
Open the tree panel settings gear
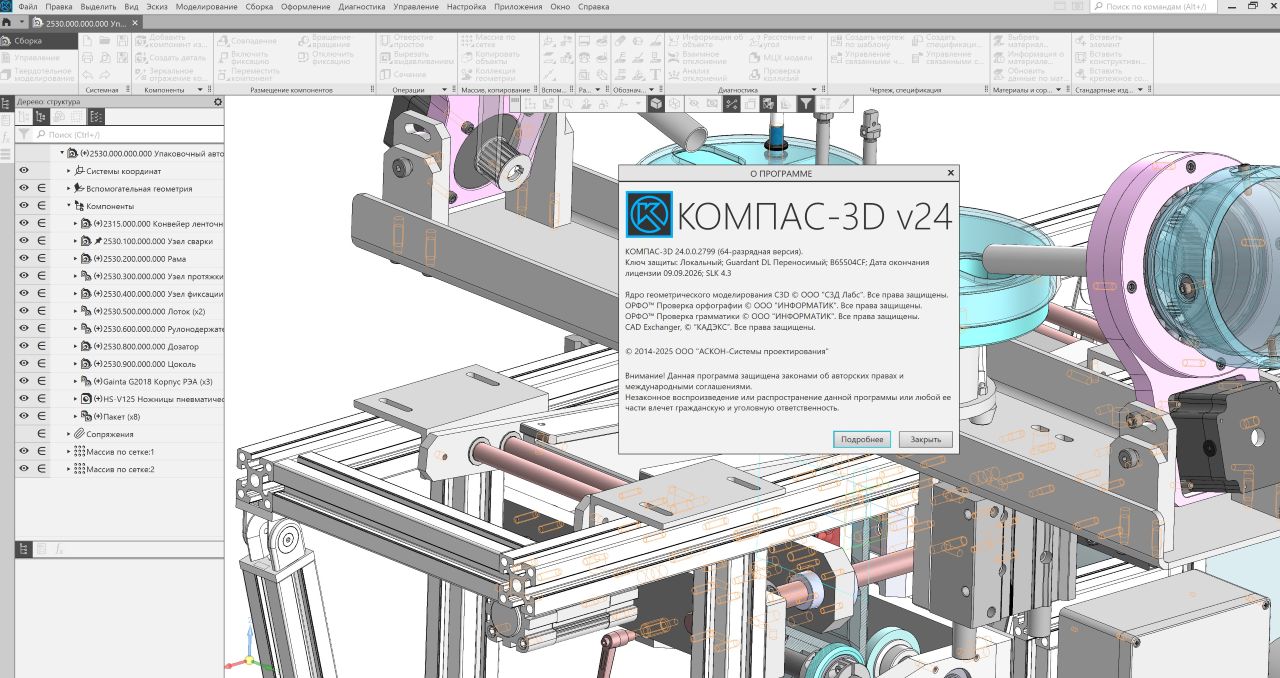(218, 102)
